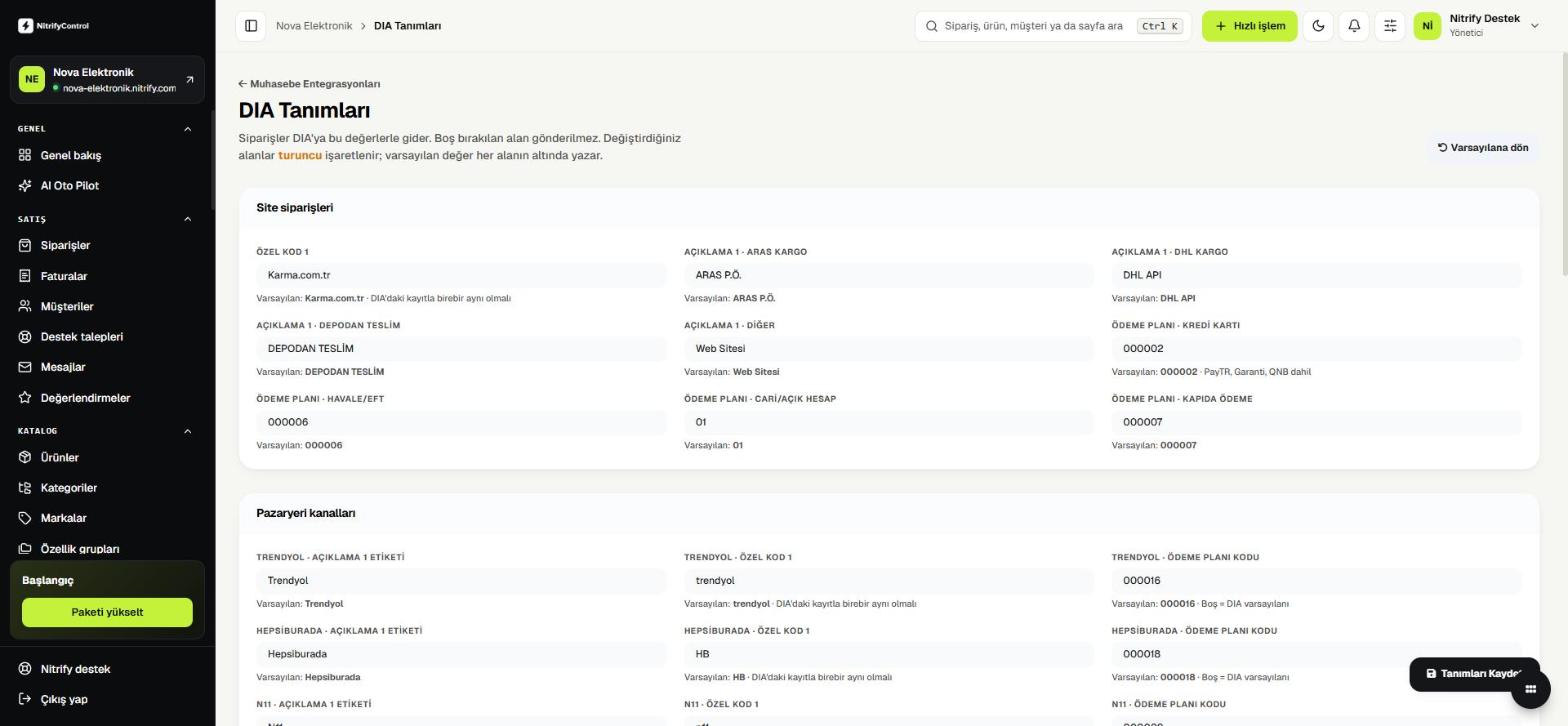Focus the Özel Kod 1 Karma.com.tr field
The width and height of the screenshot is (1568, 726).
coord(461,275)
